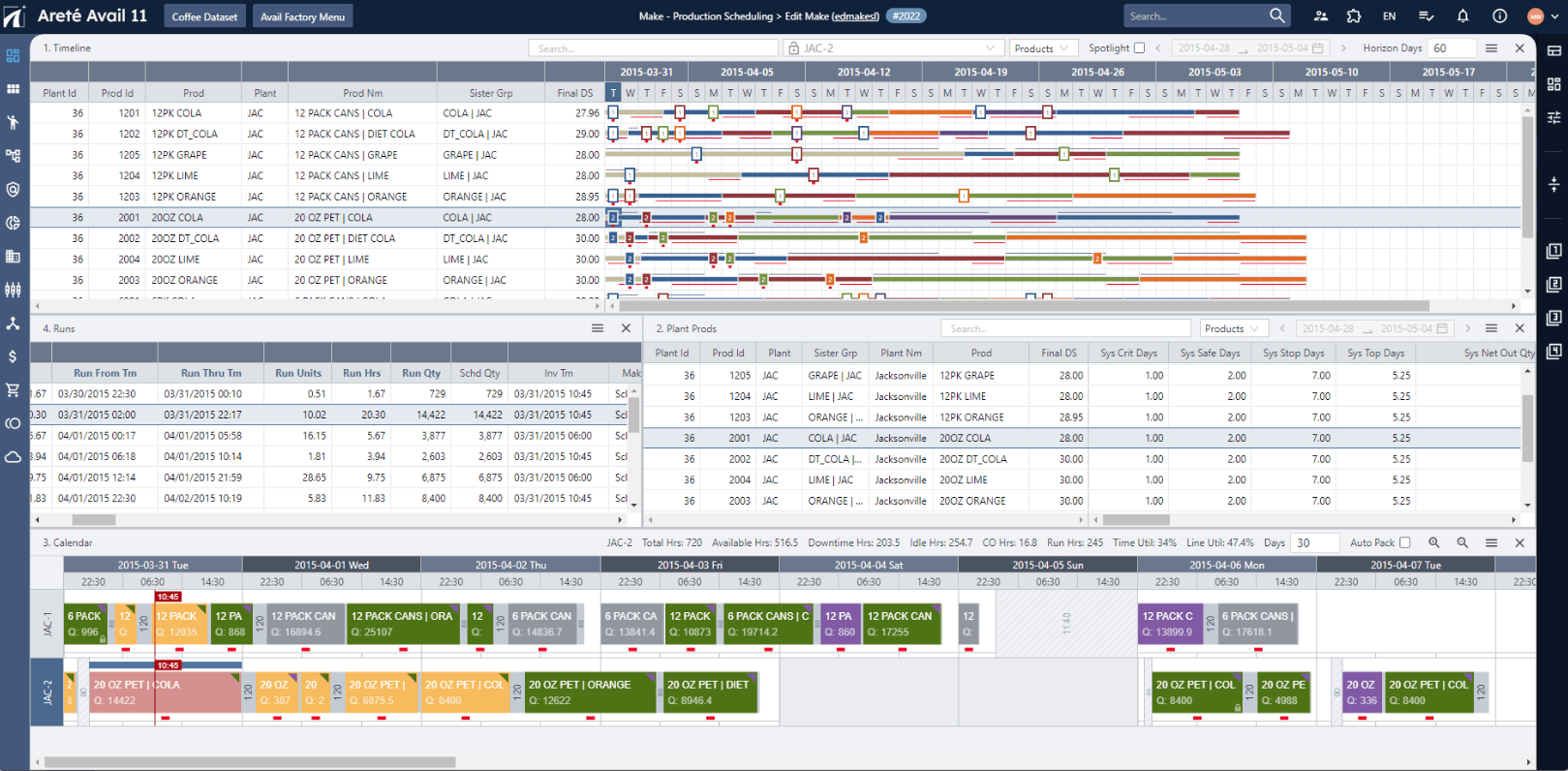Open the dollar sign sidebar module
Screen dimensions: 1568x771
[x=13, y=356]
